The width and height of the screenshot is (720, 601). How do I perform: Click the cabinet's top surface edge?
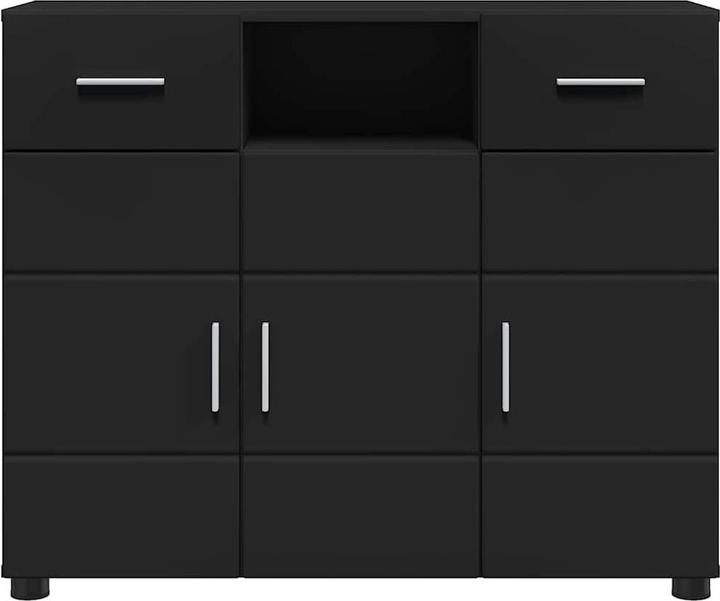tap(360, 8)
